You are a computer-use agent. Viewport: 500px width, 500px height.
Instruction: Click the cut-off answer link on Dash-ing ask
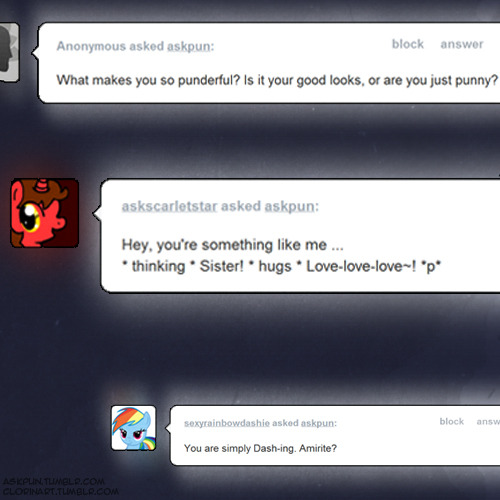tap(488, 422)
